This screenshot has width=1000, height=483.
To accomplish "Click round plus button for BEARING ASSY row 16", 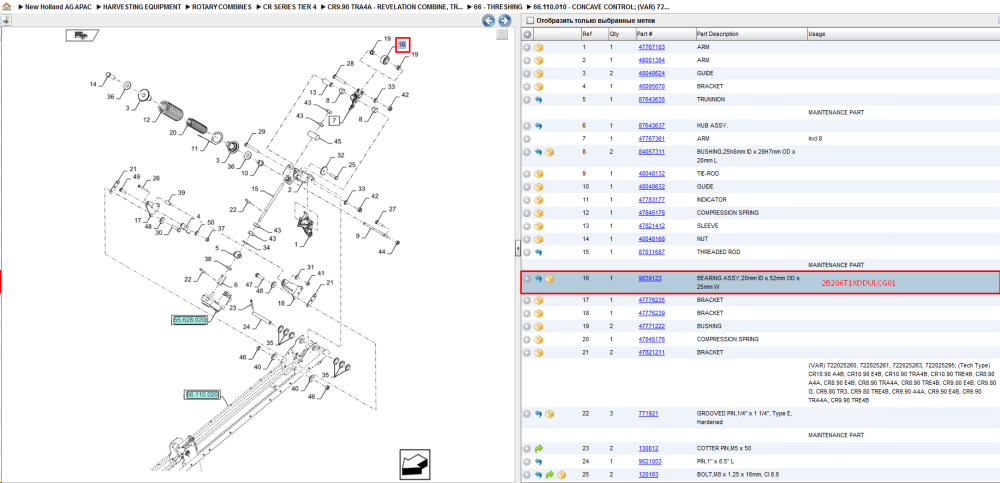I will tap(527, 279).
